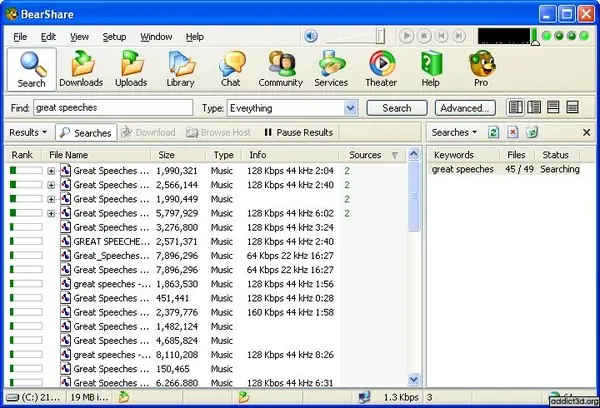Click the results scrollbar down arrow
The image size is (600, 408).
tap(414, 379)
